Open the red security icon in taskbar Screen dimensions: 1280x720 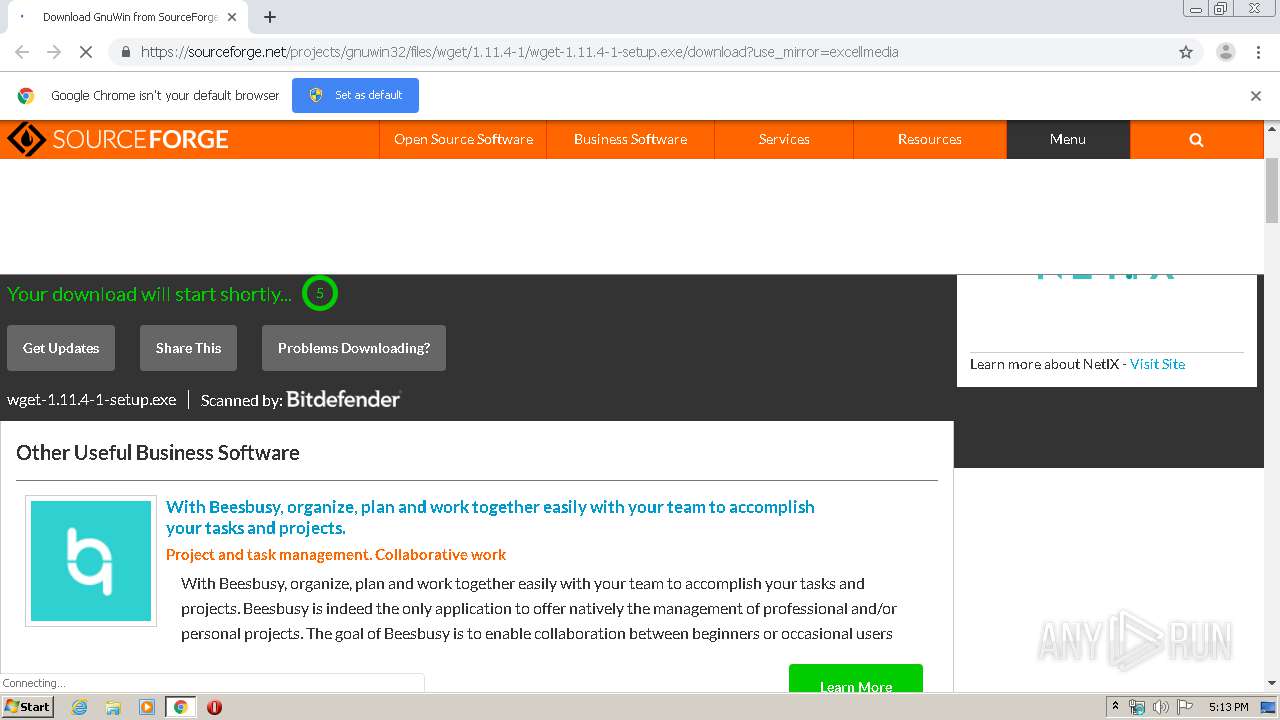214,707
